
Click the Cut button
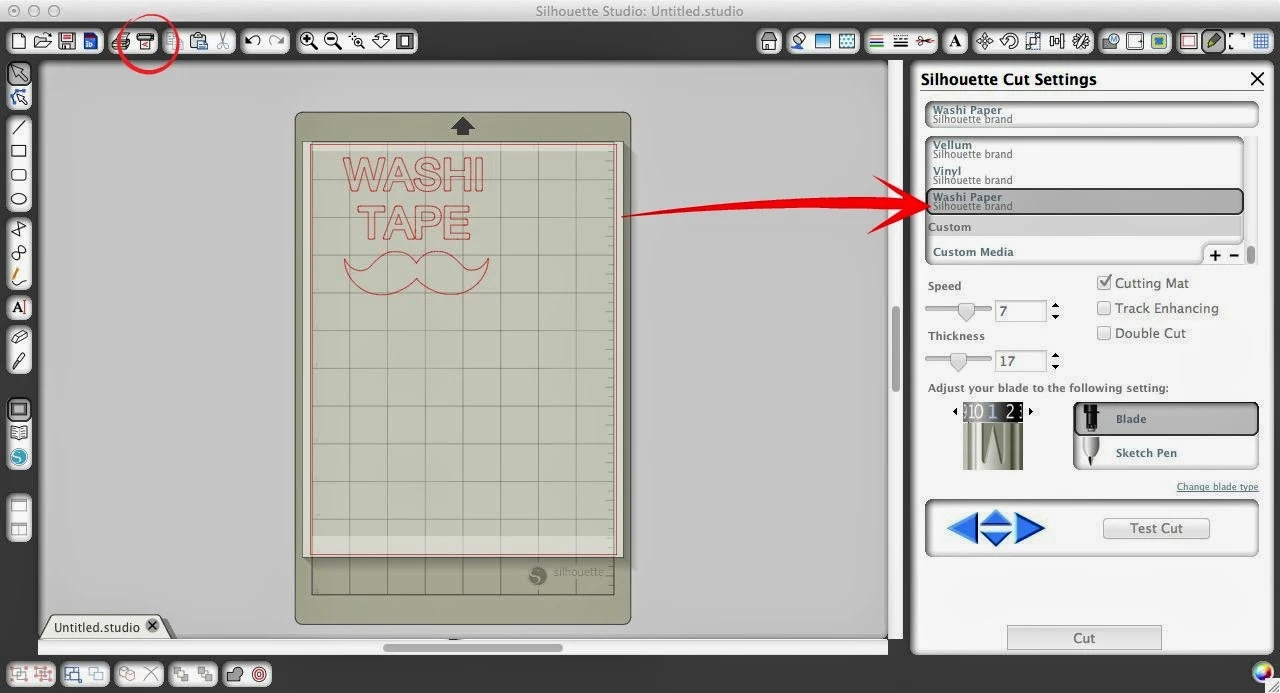click(1084, 638)
